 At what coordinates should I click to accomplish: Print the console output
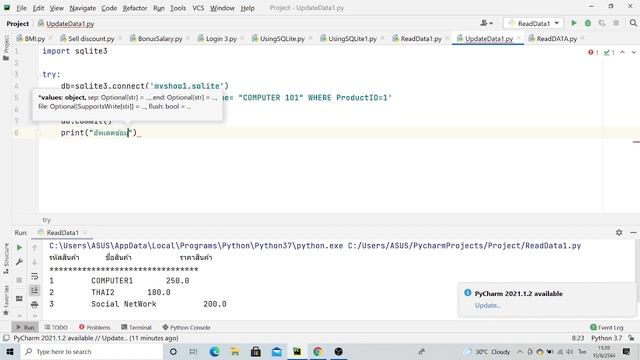point(35,304)
